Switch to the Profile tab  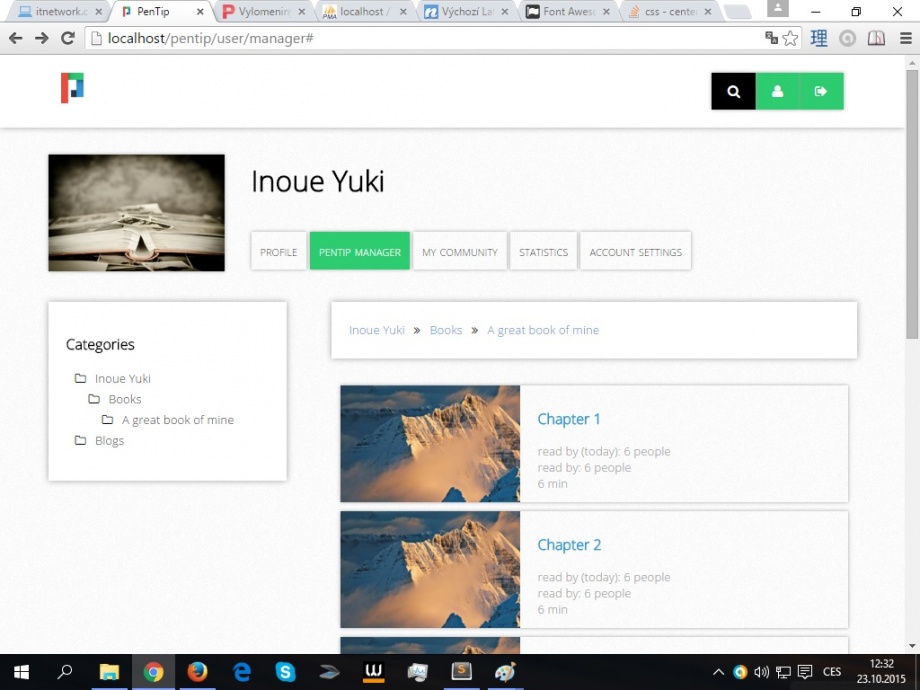click(x=279, y=252)
